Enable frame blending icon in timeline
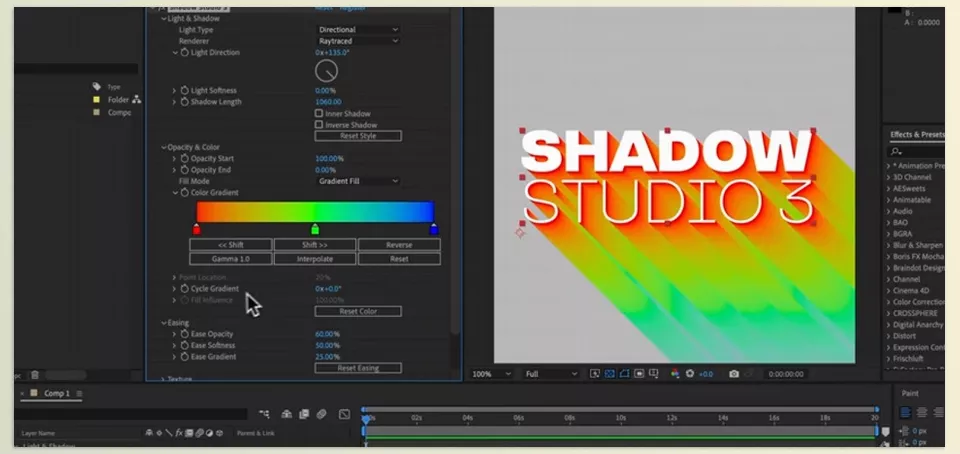The image size is (960, 454). [304, 414]
